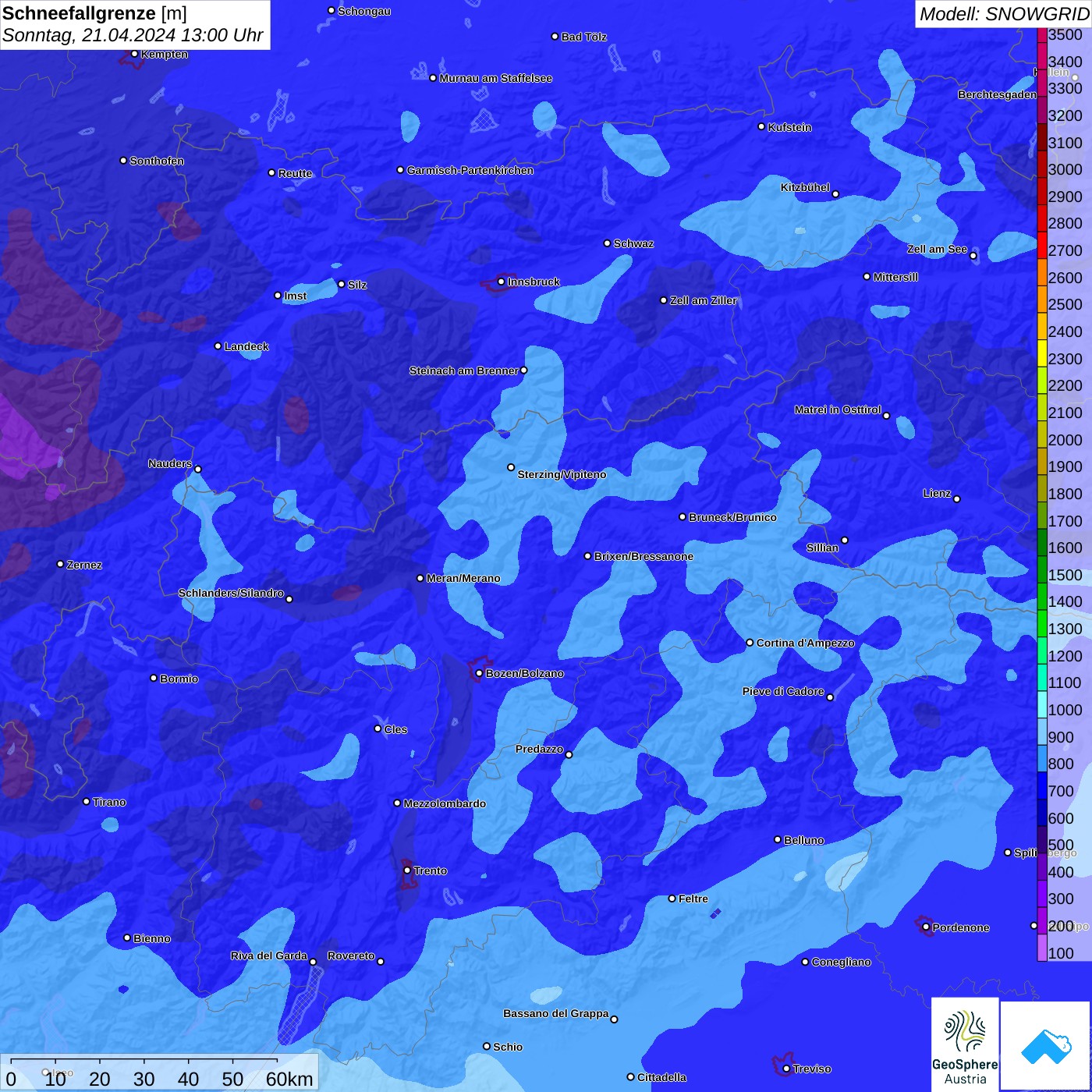The image size is (1092, 1092).
Task: Click the green 1500 m legend swatch
Action: (x=1042, y=569)
